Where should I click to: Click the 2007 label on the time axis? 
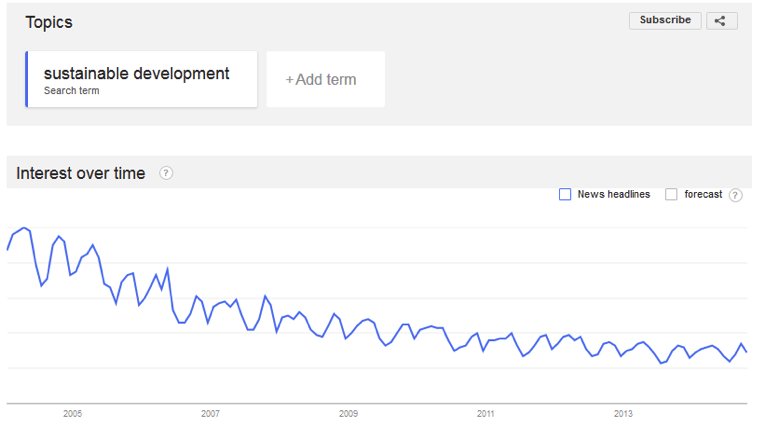tap(210, 413)
